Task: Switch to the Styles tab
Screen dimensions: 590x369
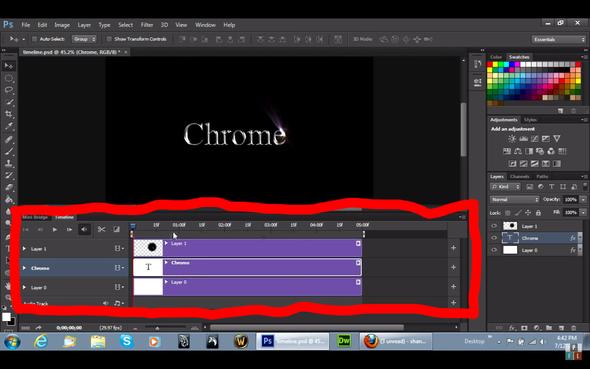Action: tap(530, 120)
